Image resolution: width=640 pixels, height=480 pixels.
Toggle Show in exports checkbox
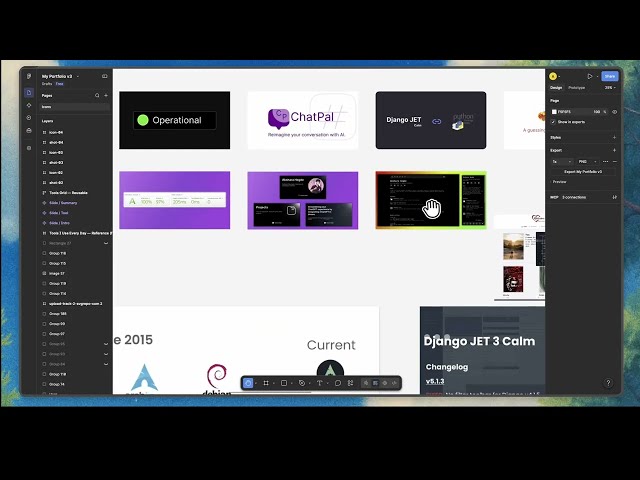[553, 122]
